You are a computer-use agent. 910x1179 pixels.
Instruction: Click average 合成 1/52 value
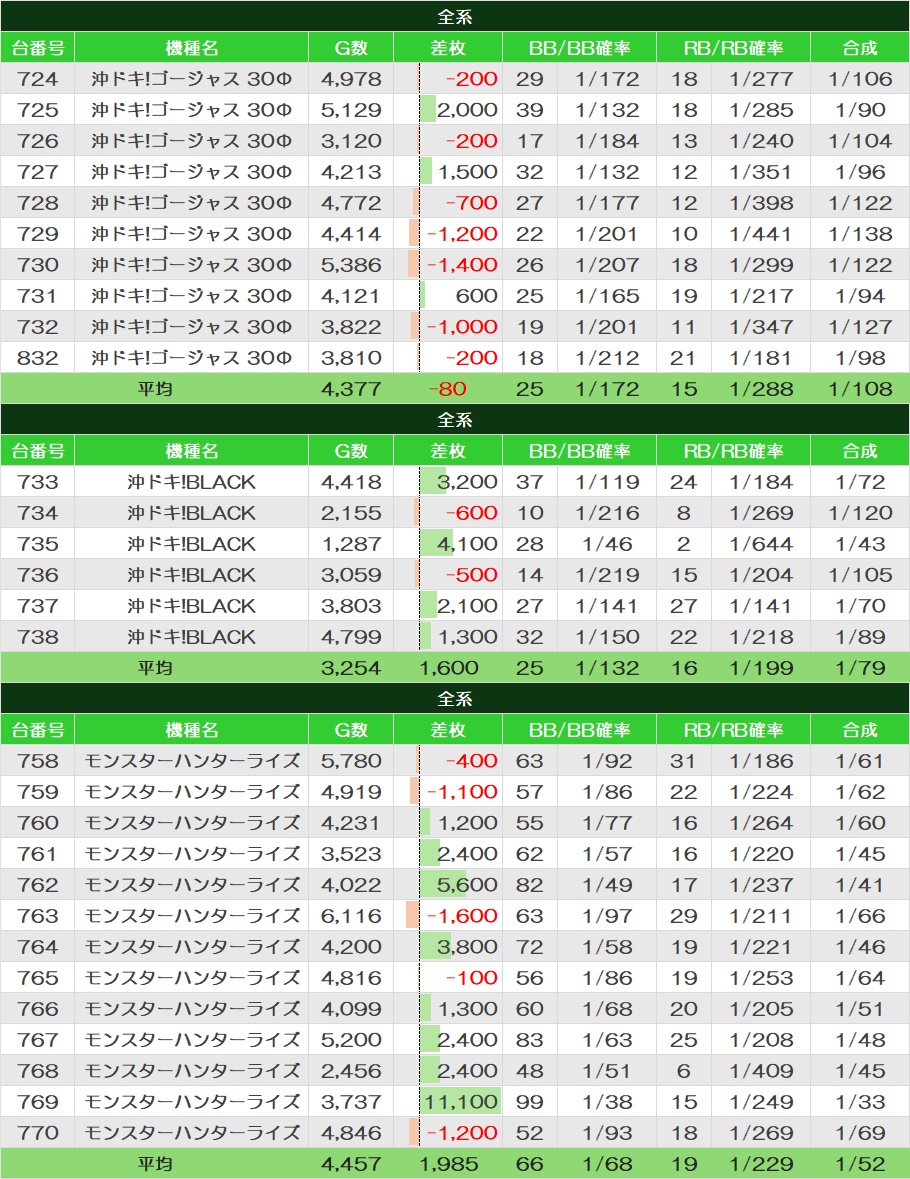tap(860, 1164)
